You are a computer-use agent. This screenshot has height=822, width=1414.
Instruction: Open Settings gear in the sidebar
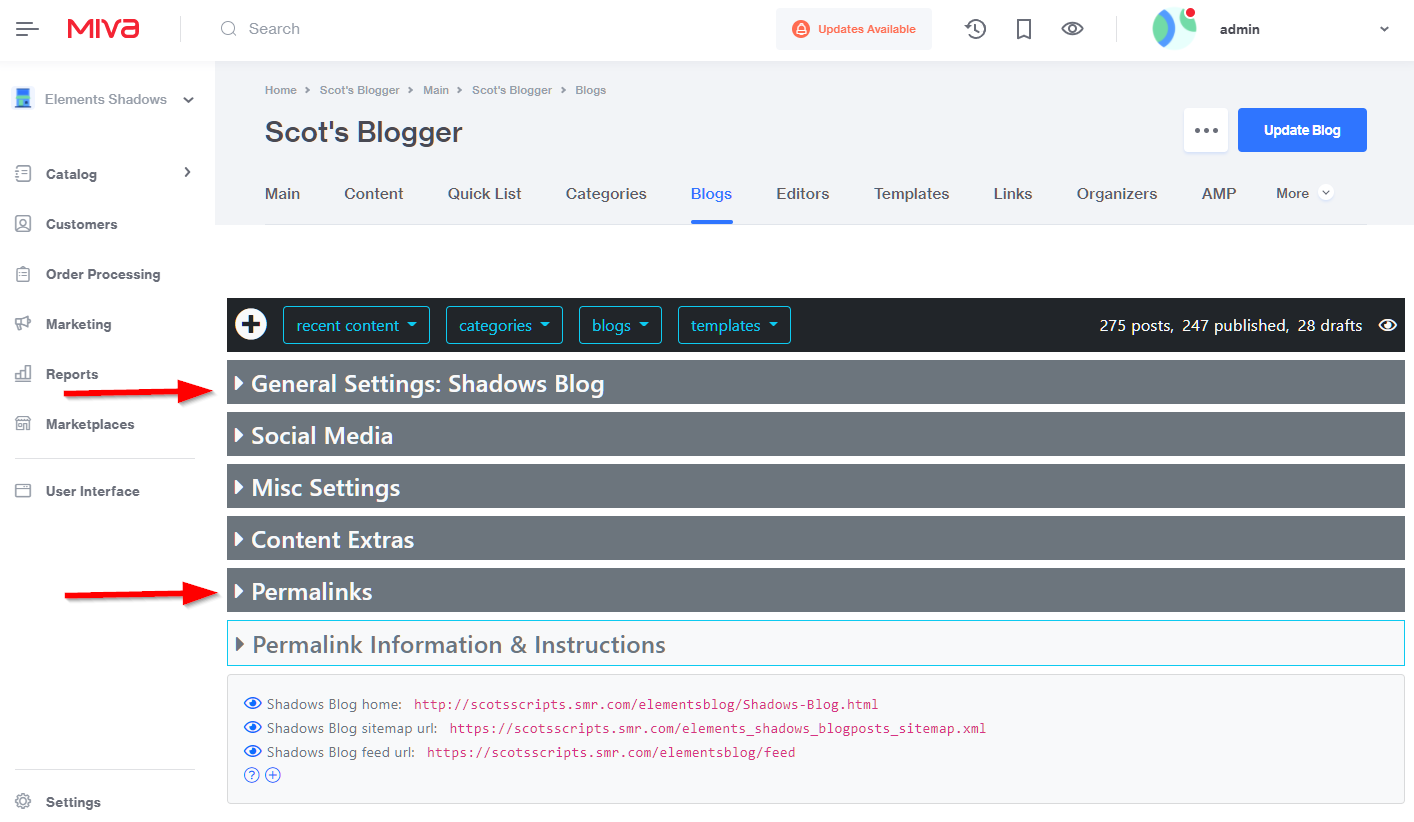[24, 801]
